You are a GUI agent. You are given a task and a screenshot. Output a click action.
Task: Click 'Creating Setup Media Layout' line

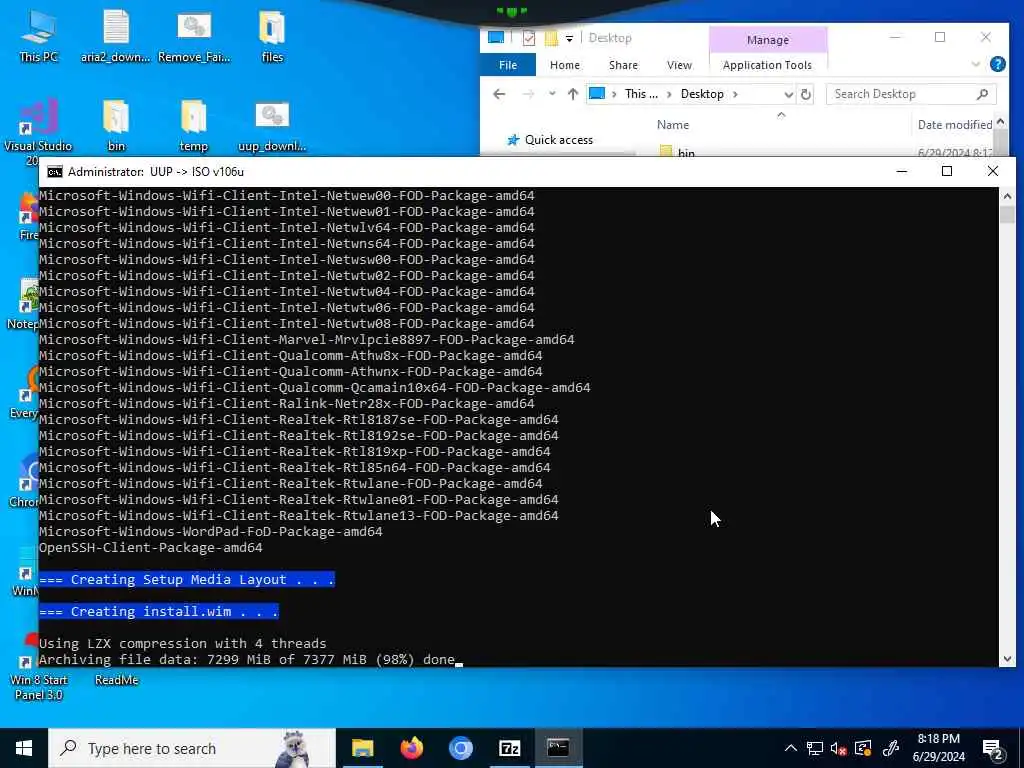point(187,579)
